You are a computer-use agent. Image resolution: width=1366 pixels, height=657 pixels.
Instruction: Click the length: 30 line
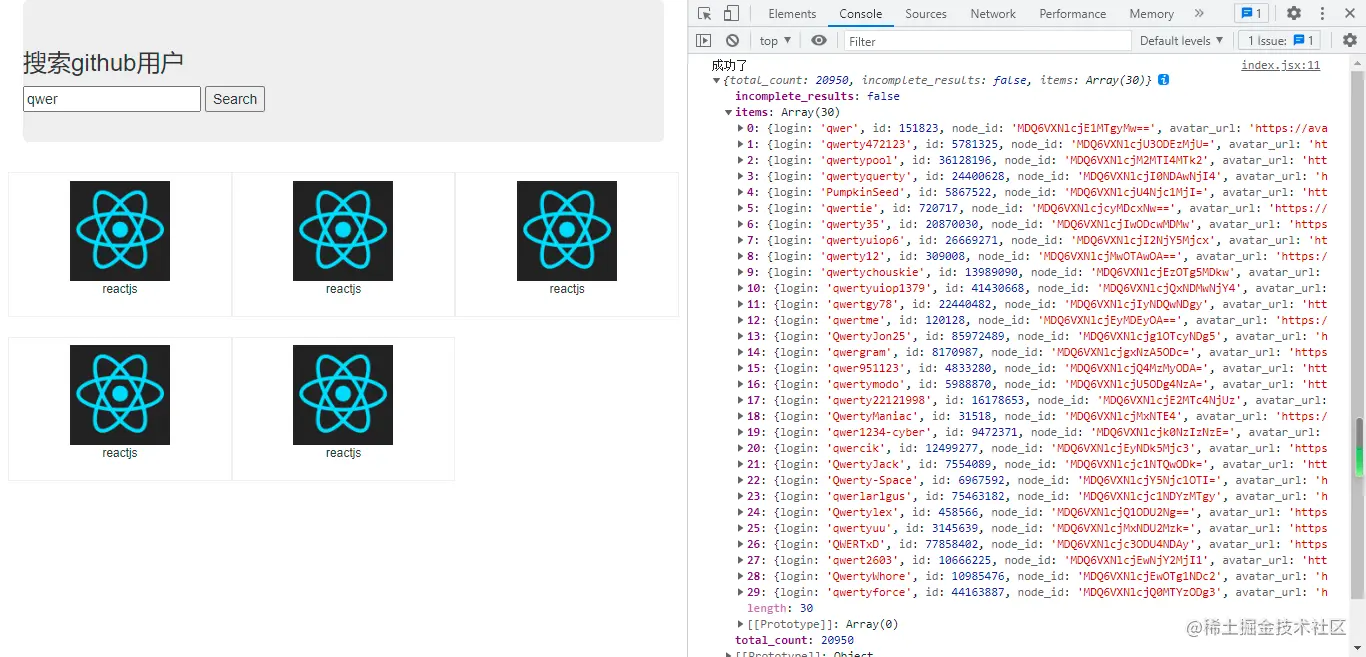click(x=780, y=609)
